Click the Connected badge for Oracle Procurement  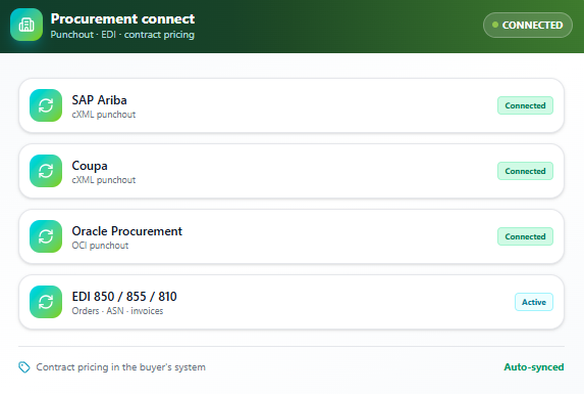[x=525, y=237]
